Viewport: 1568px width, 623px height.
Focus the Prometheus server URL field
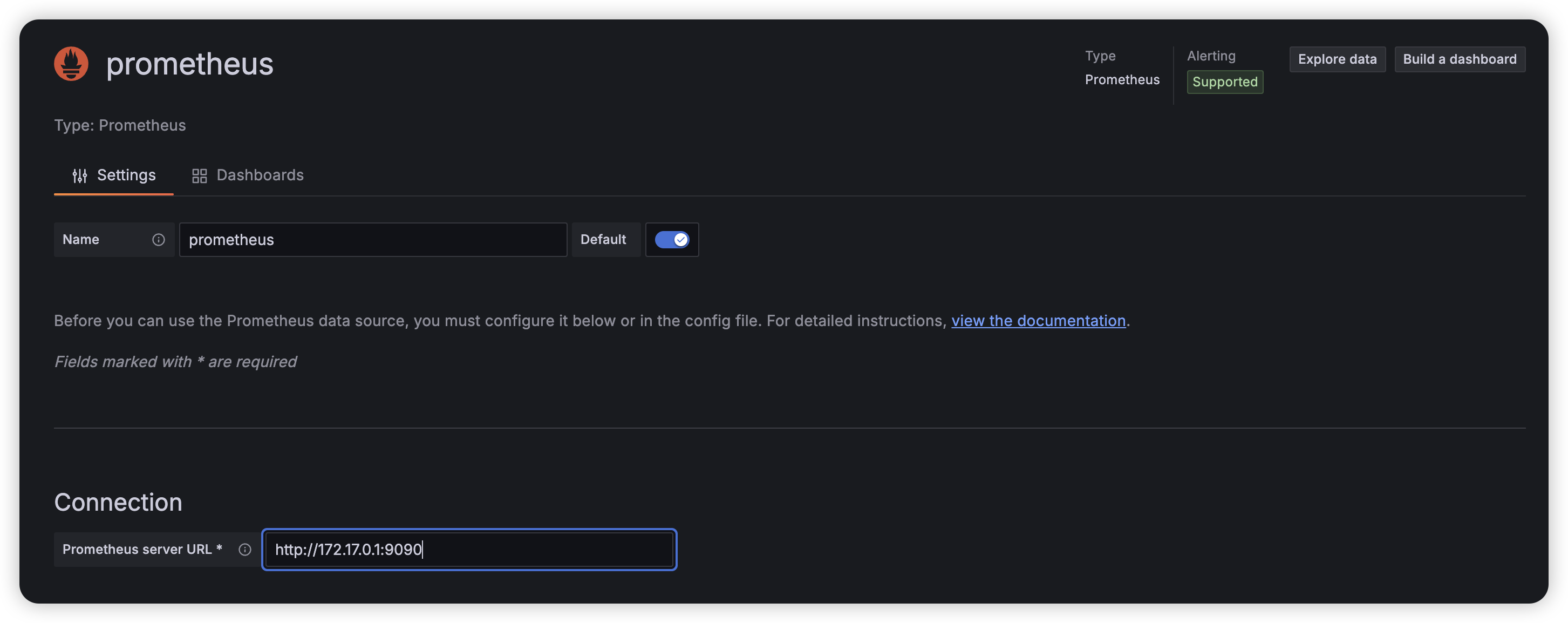[x=469, y=550]
